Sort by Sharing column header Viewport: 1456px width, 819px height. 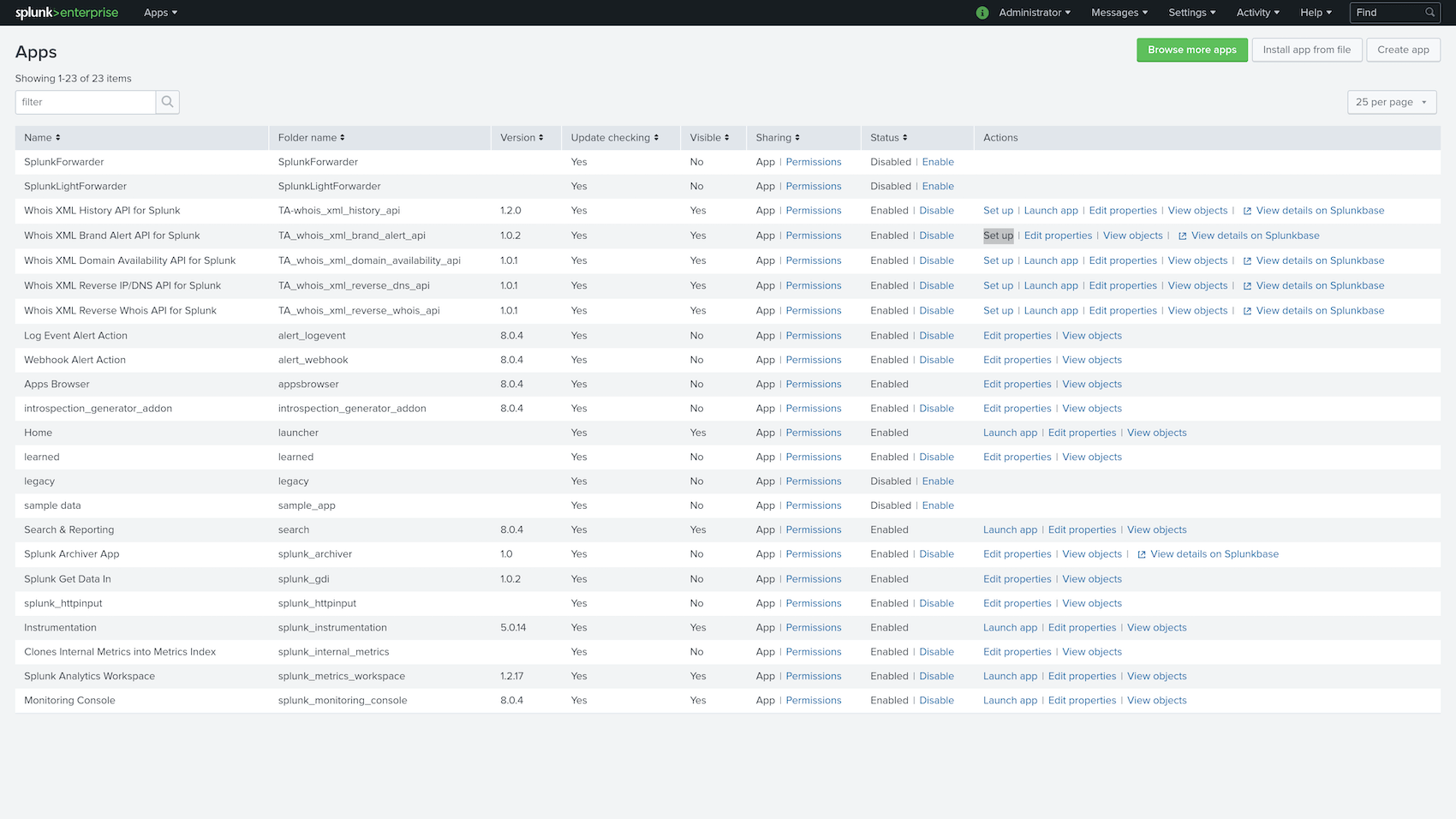click(x=778, y=138)
